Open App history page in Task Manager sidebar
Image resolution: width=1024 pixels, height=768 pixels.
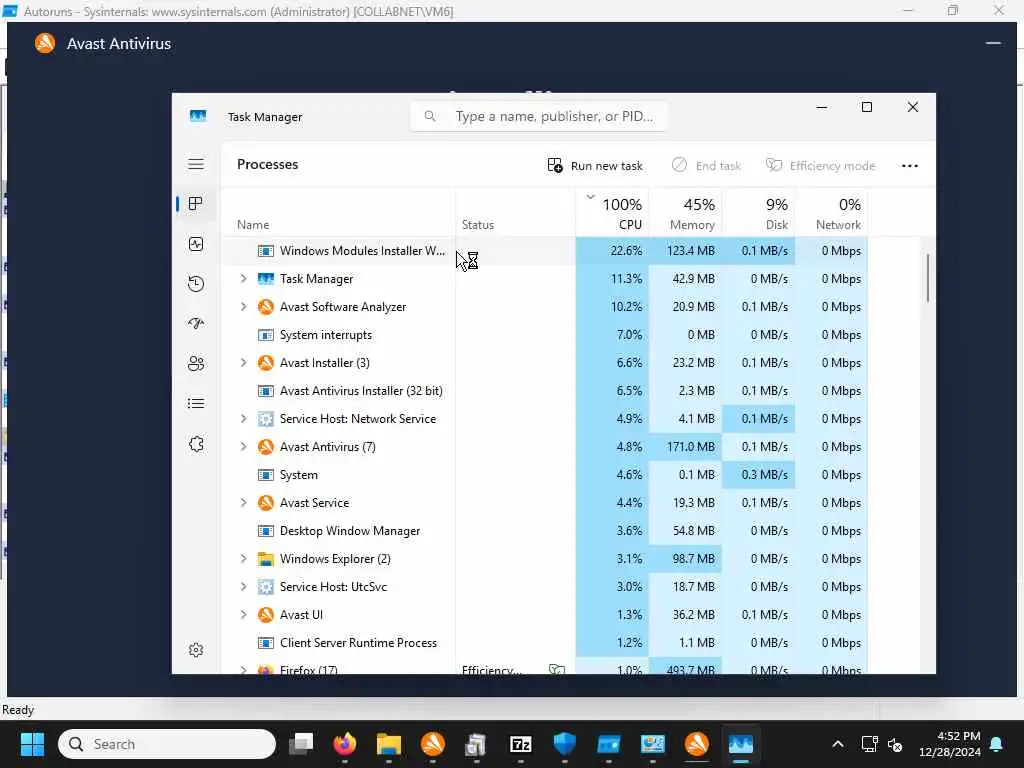pos(196,284)
